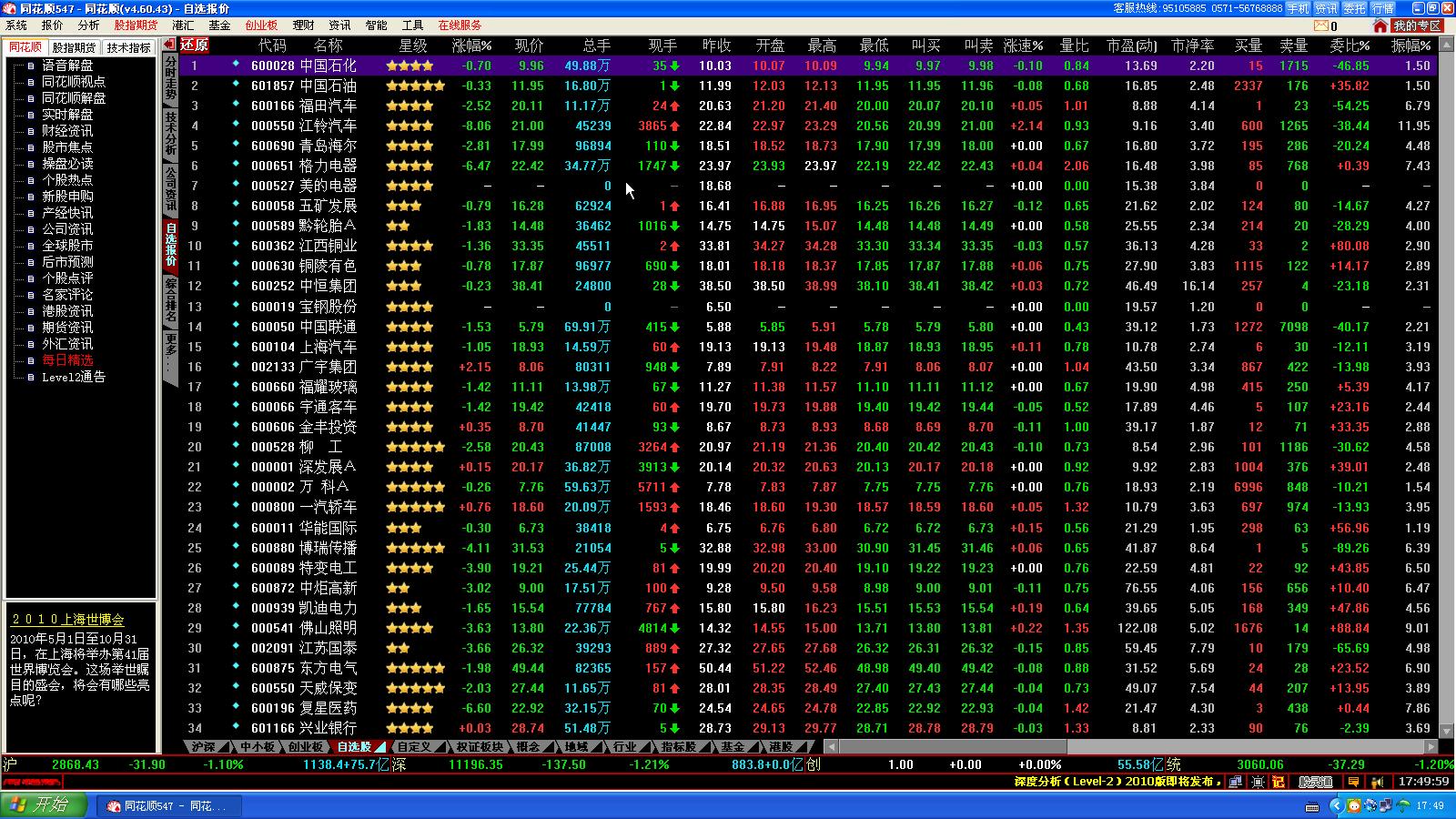Click the Windows 开始 start button
Screen dimensions: 1456x819
click(x=44, y=805)
